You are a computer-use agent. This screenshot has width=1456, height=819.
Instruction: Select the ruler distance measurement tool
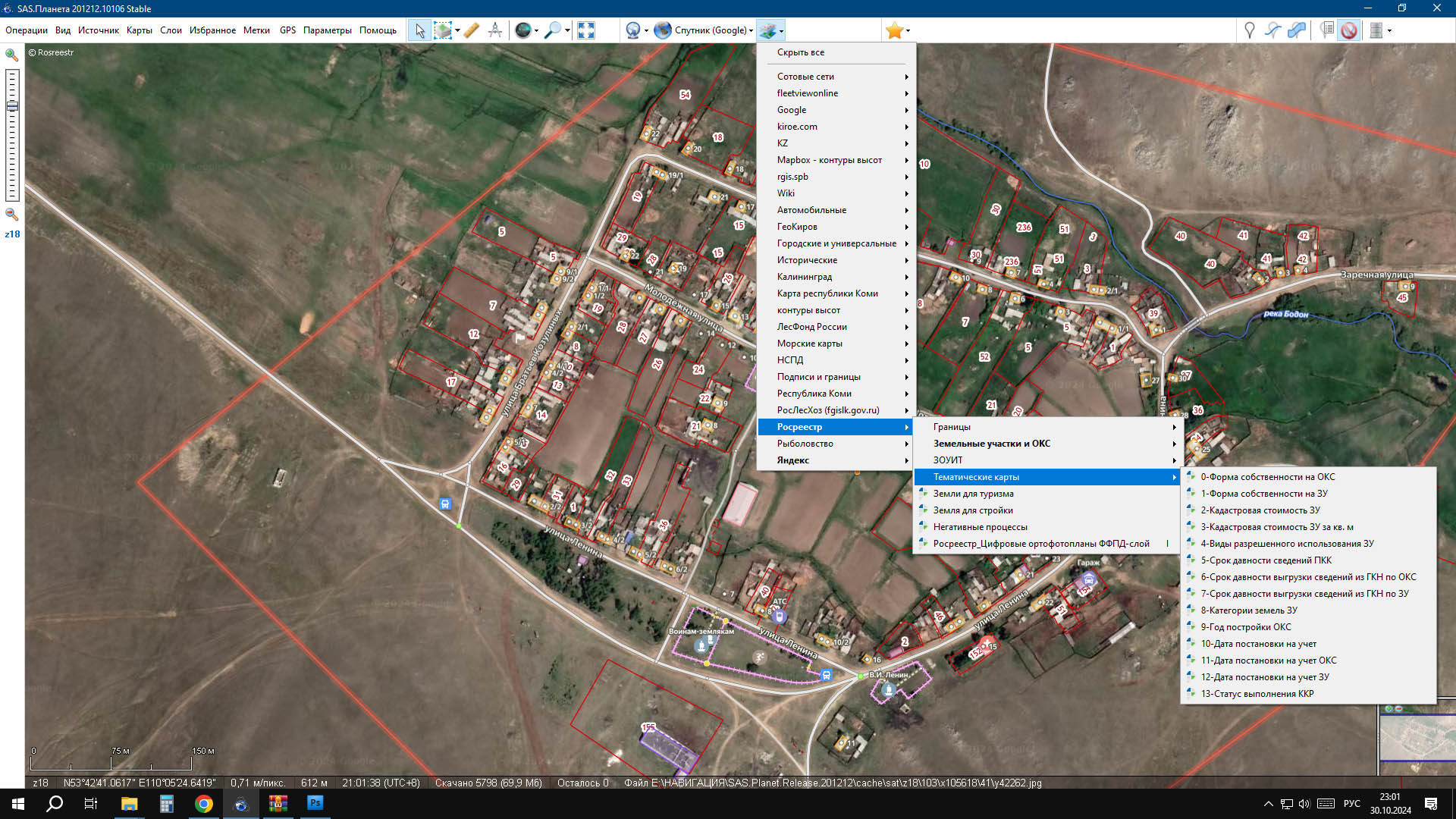click(471, 30)
